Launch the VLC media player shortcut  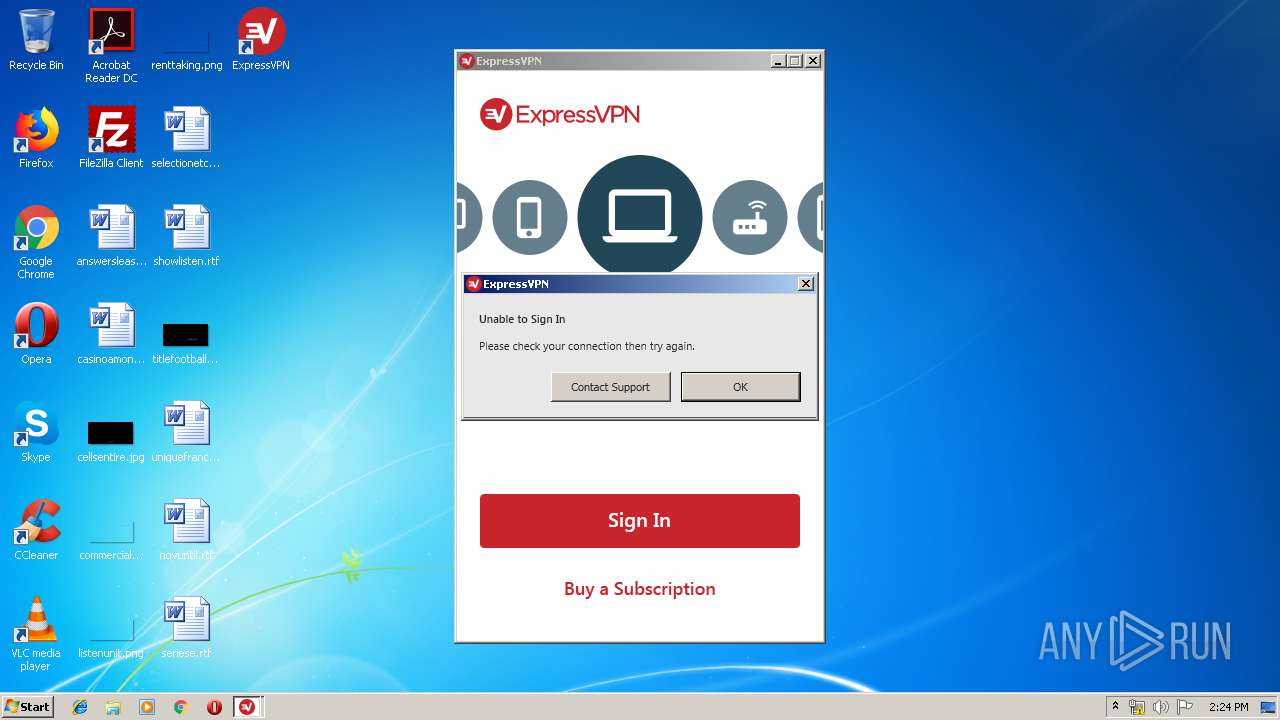point(36,634)
